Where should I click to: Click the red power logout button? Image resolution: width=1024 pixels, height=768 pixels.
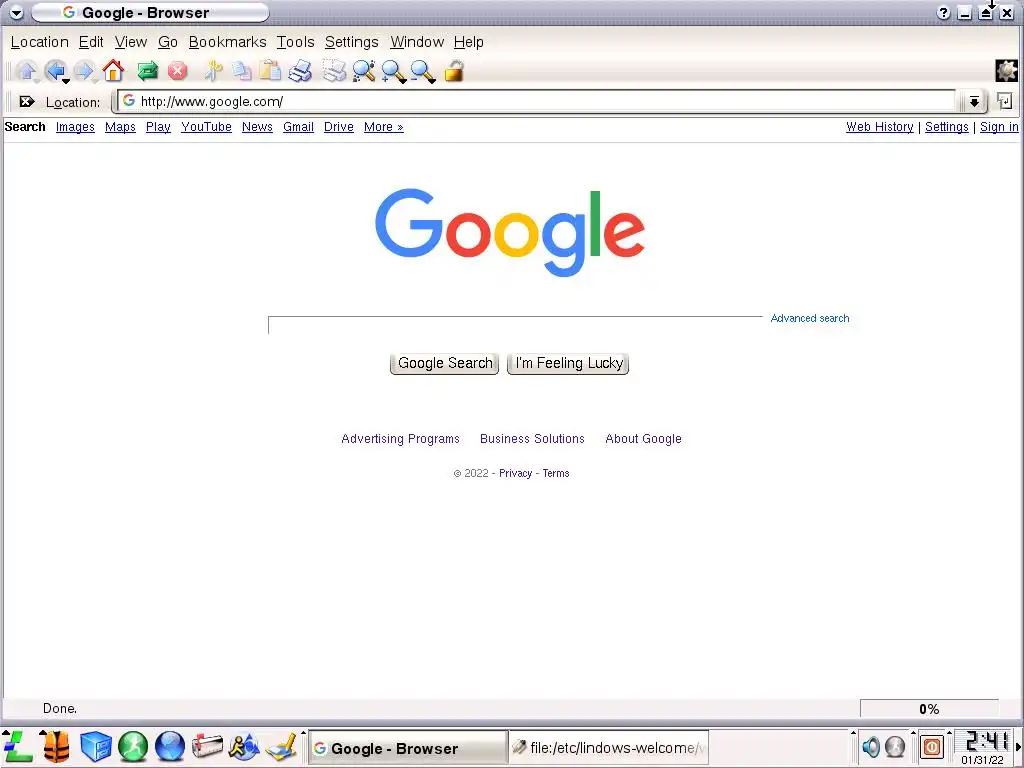pos(932,746)
